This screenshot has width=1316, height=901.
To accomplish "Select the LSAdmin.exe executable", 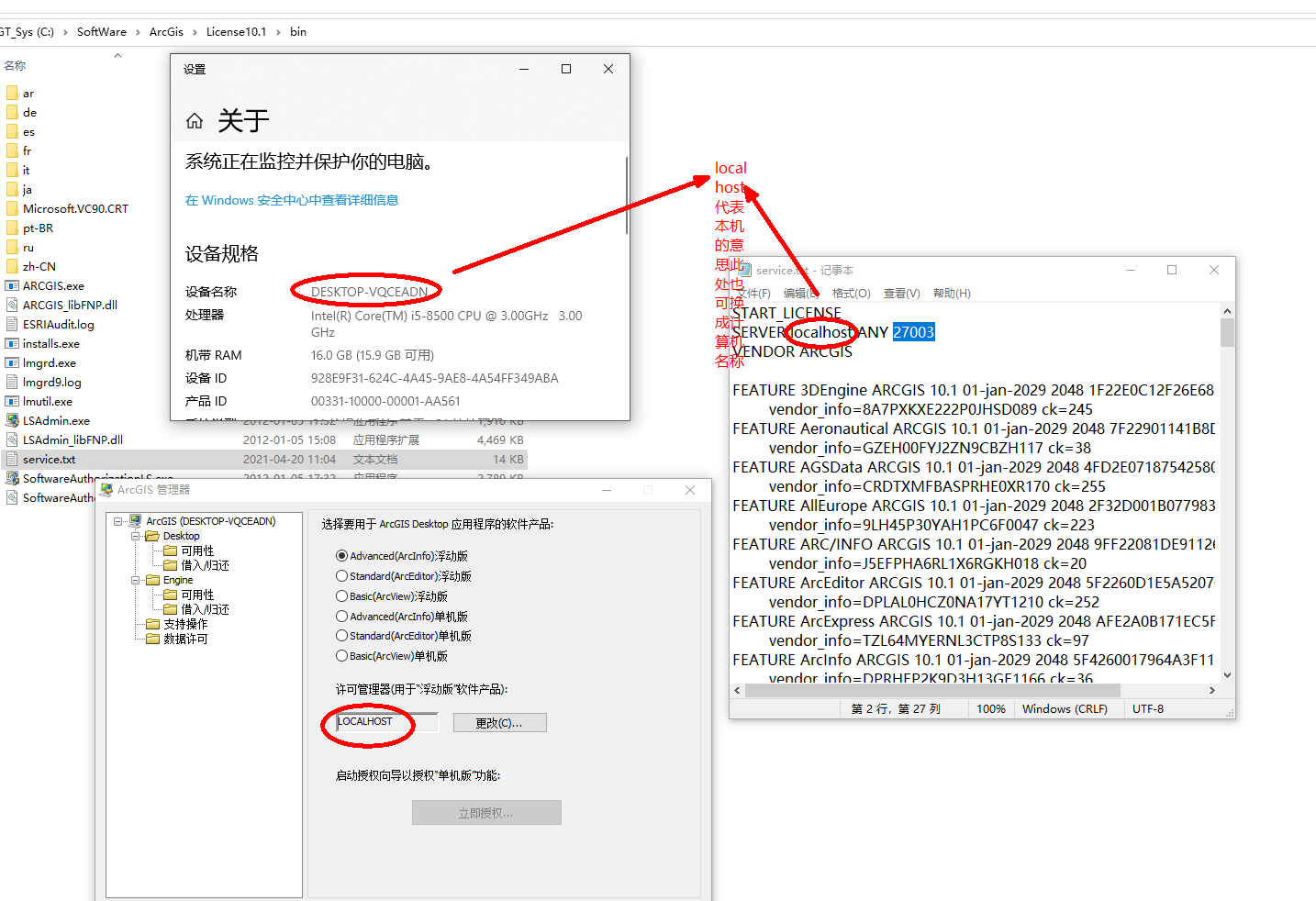I will pos(55,420).
